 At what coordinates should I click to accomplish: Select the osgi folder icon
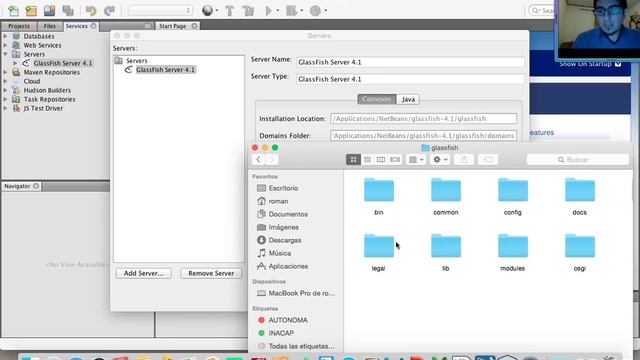(580, 246)
